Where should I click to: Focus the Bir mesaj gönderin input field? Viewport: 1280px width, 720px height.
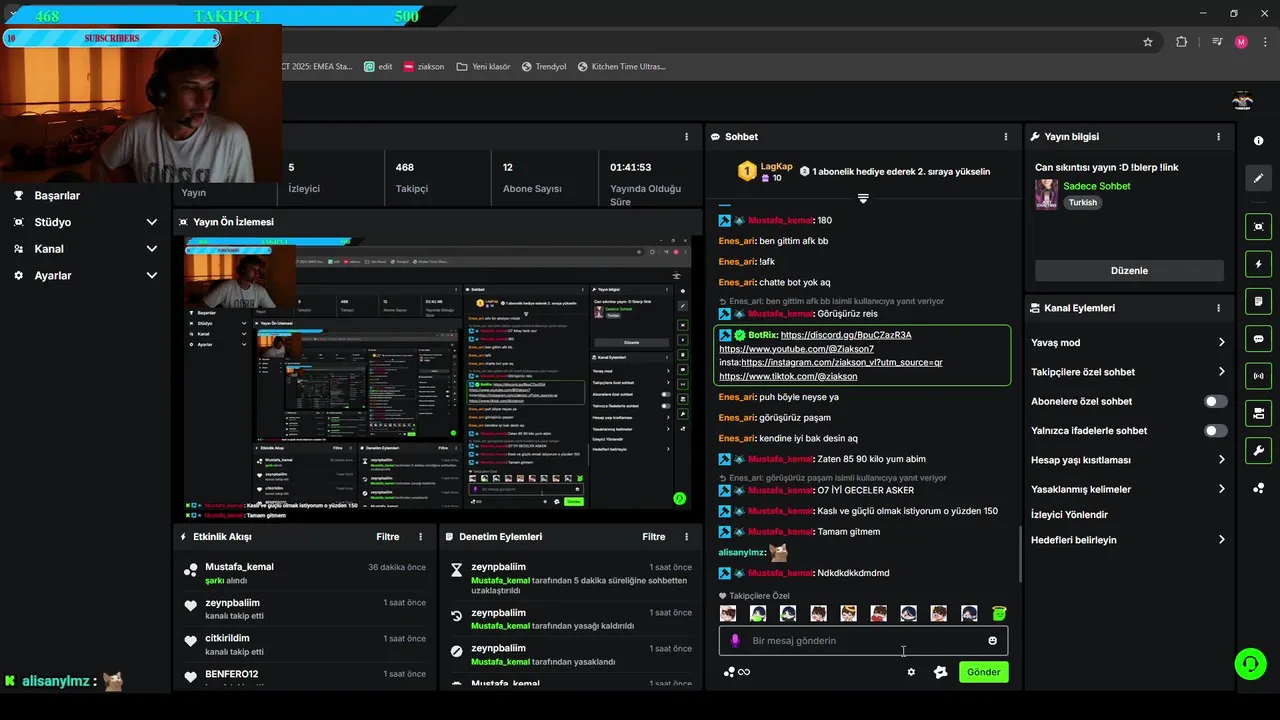click(863, 641)
